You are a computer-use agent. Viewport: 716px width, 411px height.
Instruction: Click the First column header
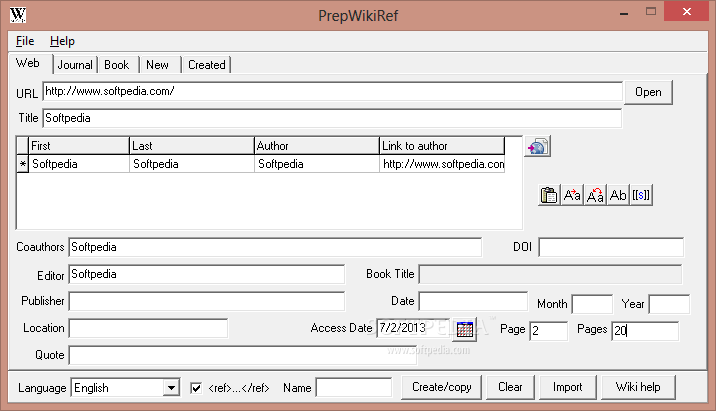pyautogui.click(x=79, y=146)
